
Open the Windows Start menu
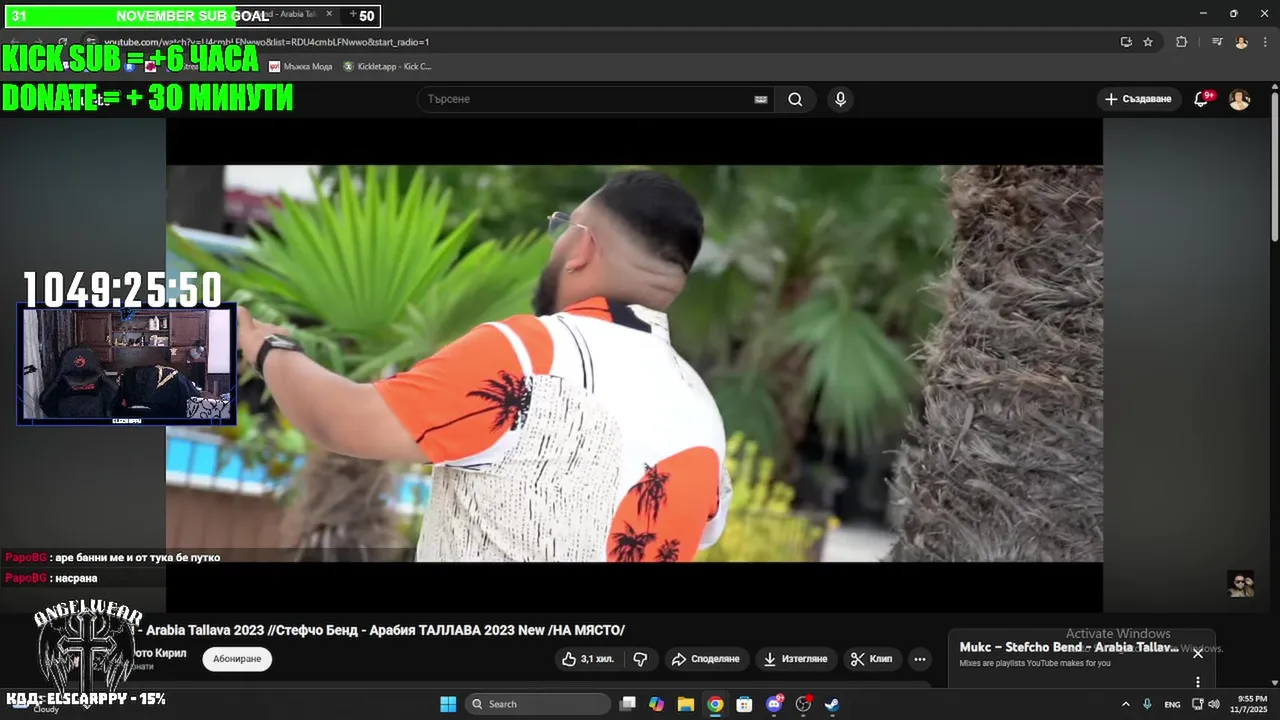[x=448, y=704]
